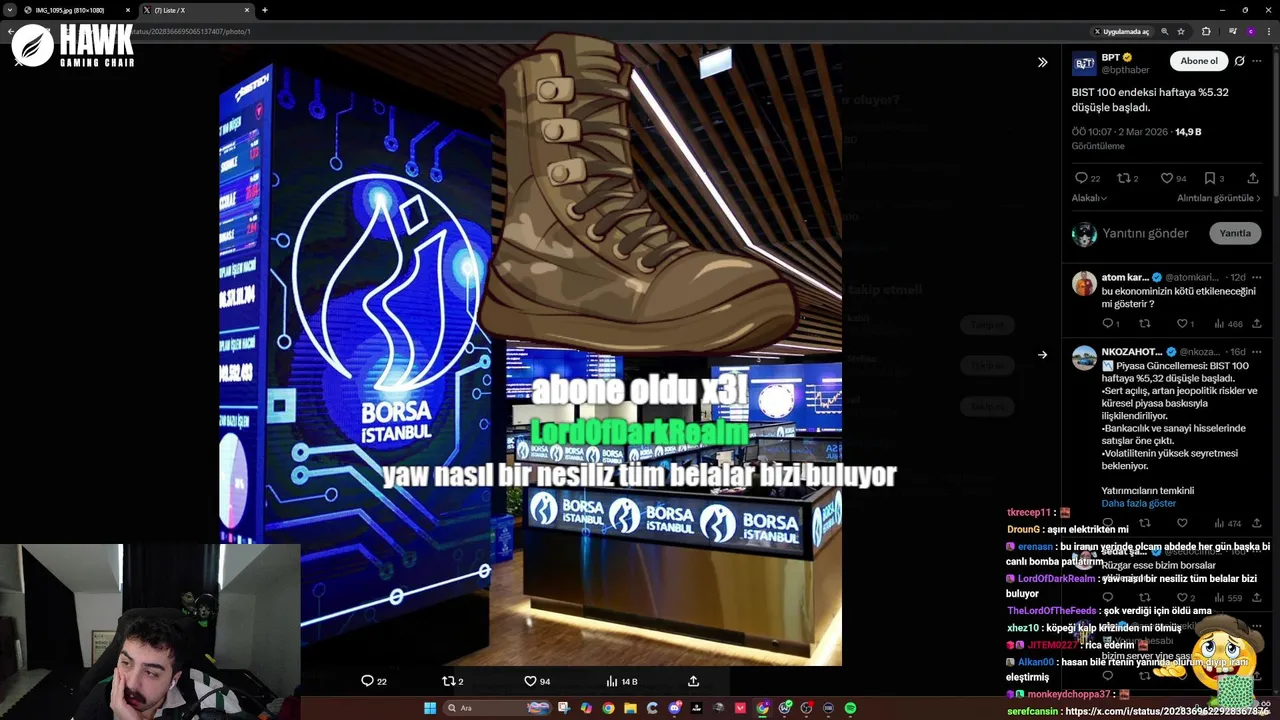The image size is (1280, 720).
Task: Open more options on the BPT post
Action: click(x=1257, y=61)
